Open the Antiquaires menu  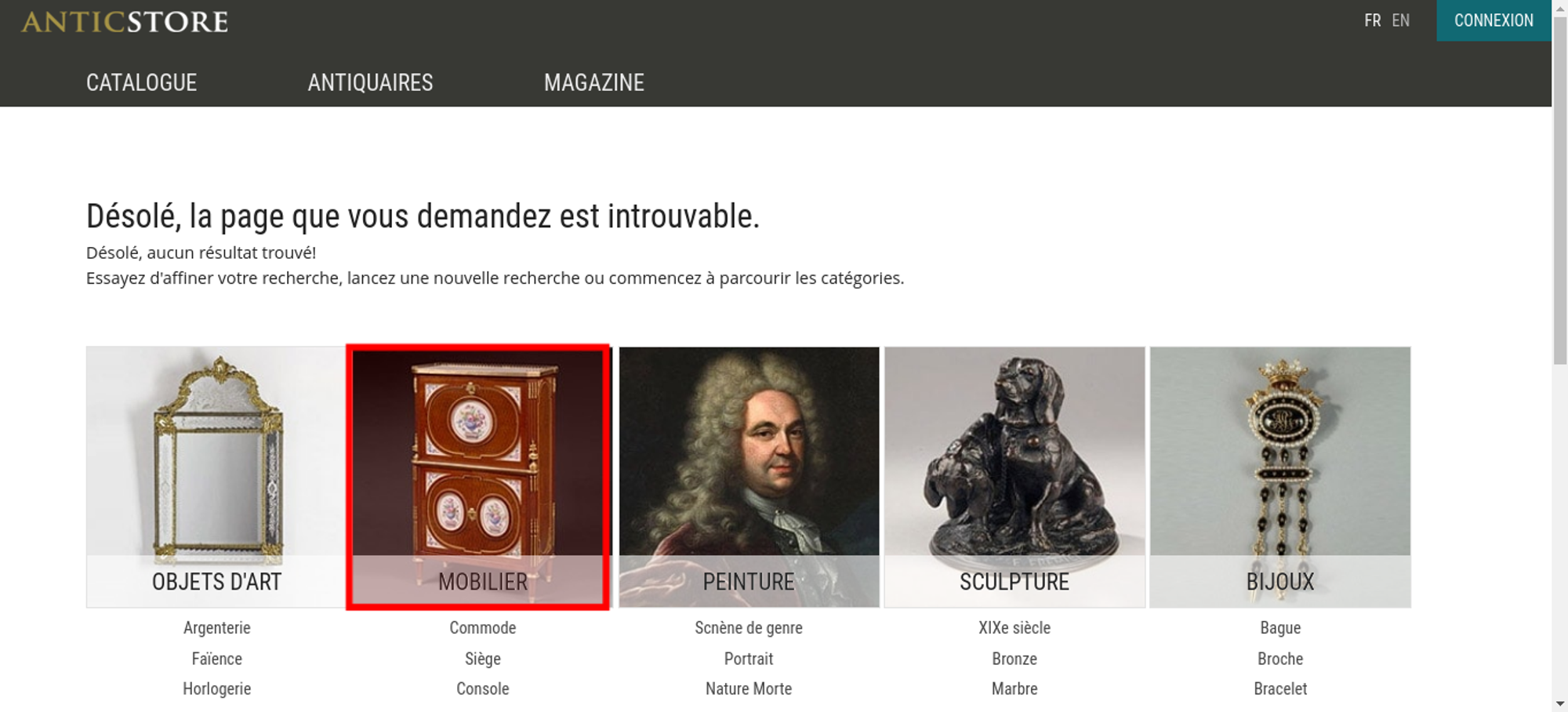pyautogui.click(x=370, y=82)
